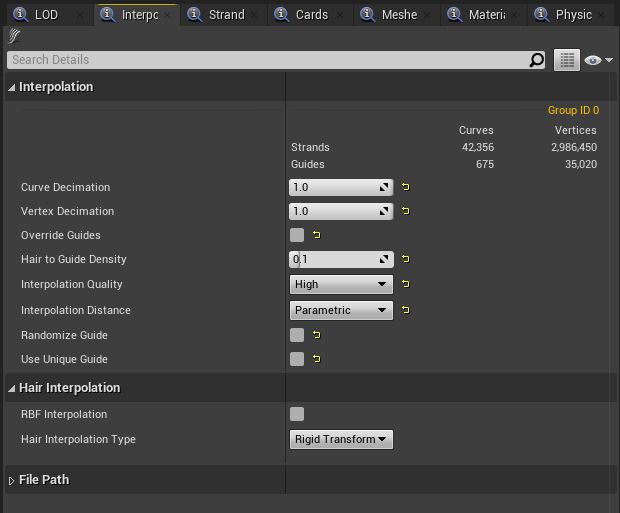This screenshot has height=513, width=620.
Task: Open the Interpolation Quality dropdown
Action: point(341,284)
